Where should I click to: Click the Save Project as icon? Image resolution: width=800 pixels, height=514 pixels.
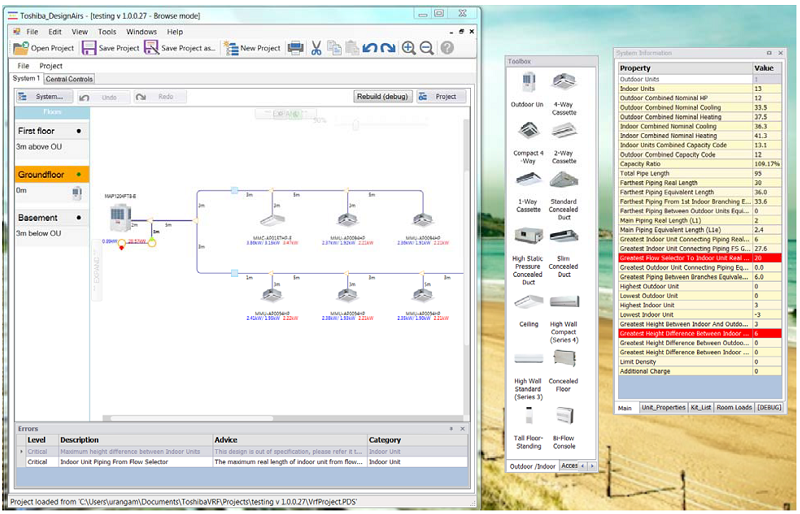click(x=152, y=47)
